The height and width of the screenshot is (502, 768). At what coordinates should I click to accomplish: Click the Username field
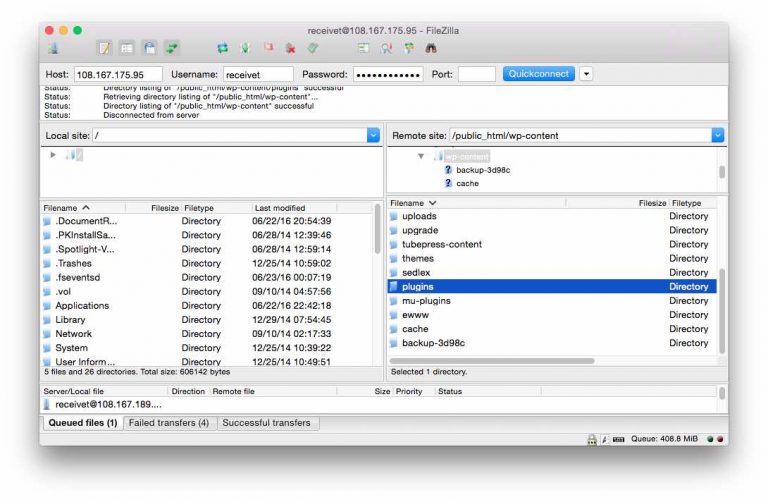(258, 74)
